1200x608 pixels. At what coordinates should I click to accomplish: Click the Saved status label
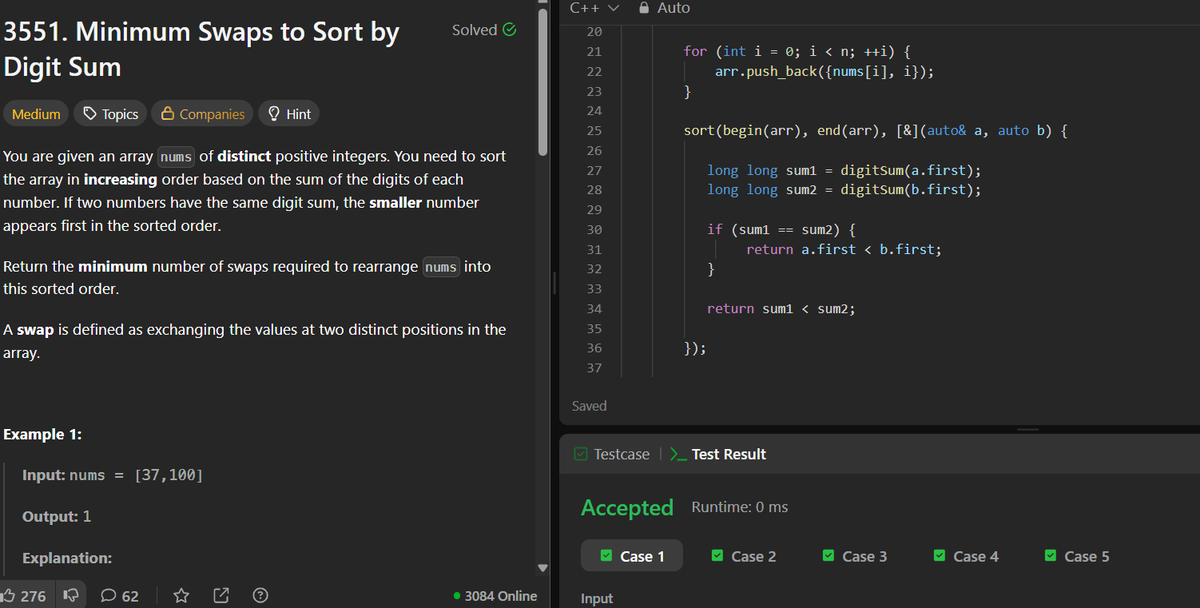(589, 406)
